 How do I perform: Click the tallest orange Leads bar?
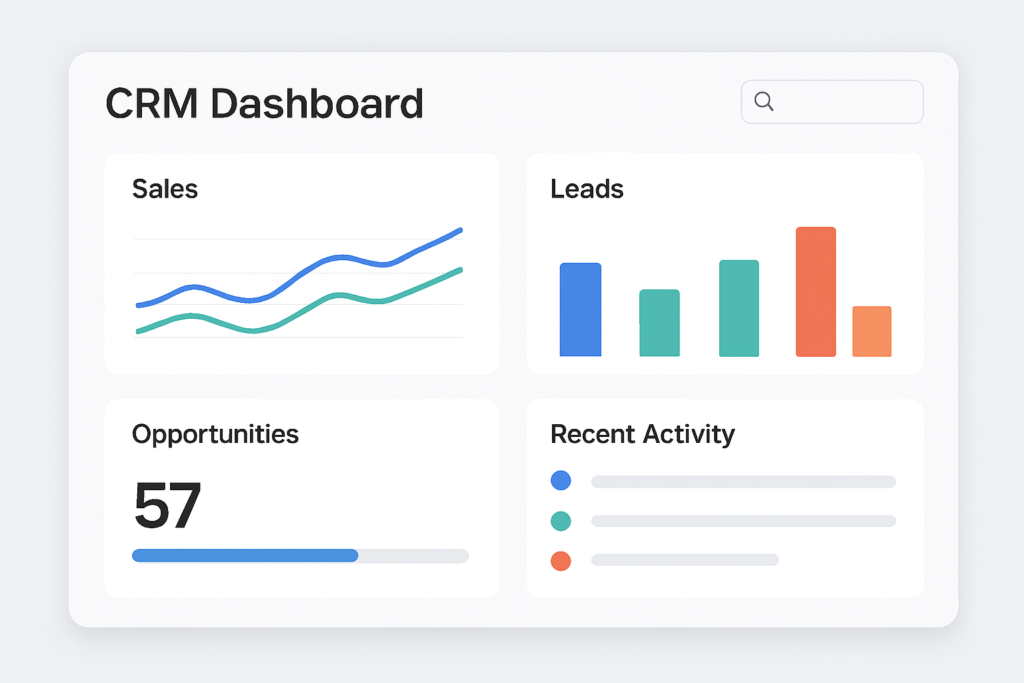815,290
